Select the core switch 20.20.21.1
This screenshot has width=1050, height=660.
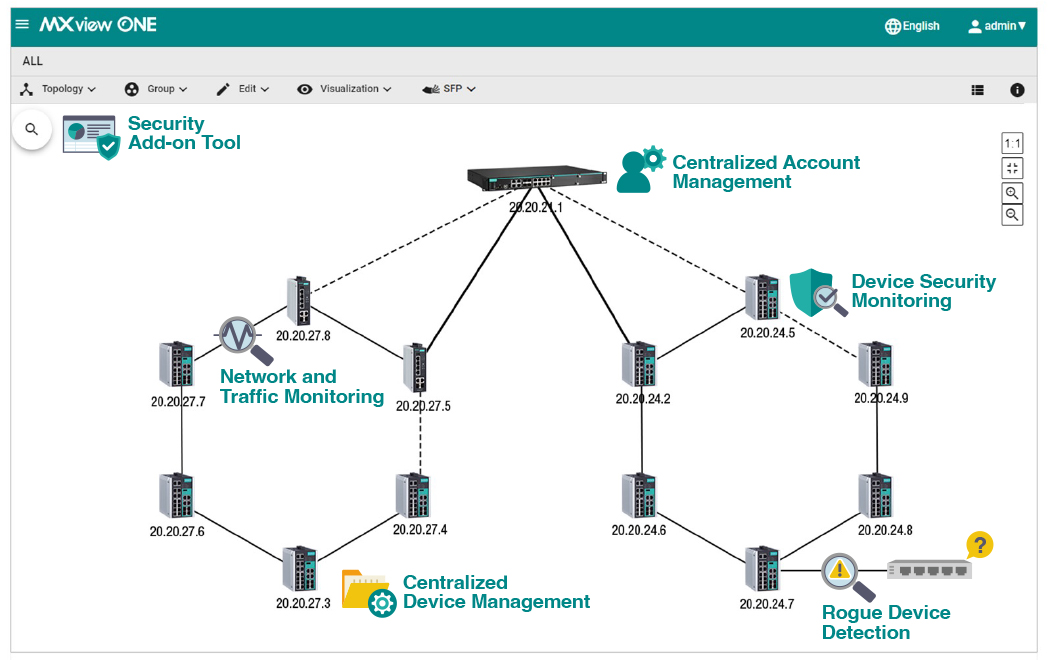coord(537,179)
